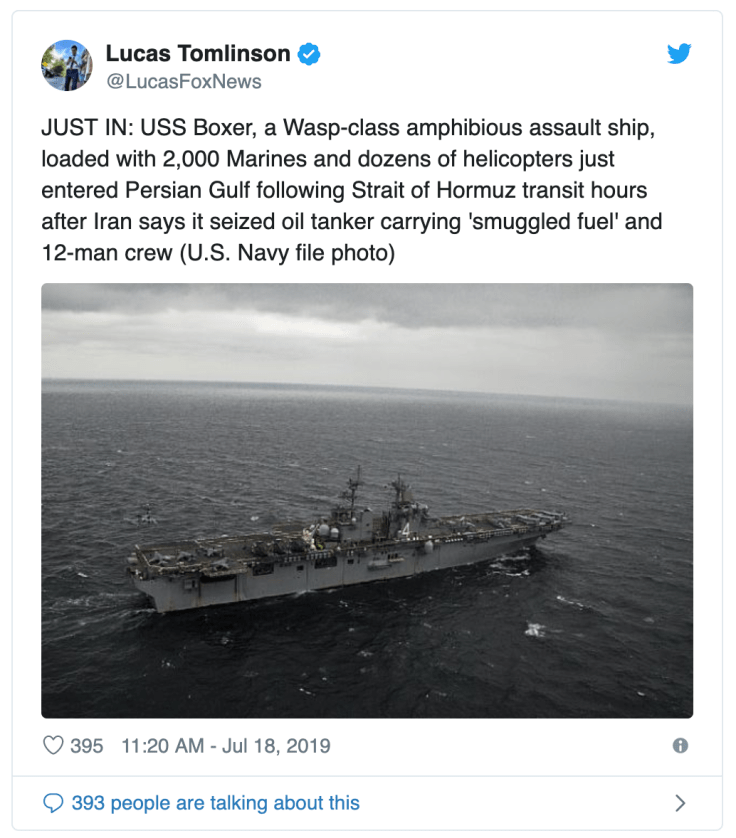This screenshot has width=736, height=838.
Task: Click the blue verified badge
Action: tap(310, 54)
